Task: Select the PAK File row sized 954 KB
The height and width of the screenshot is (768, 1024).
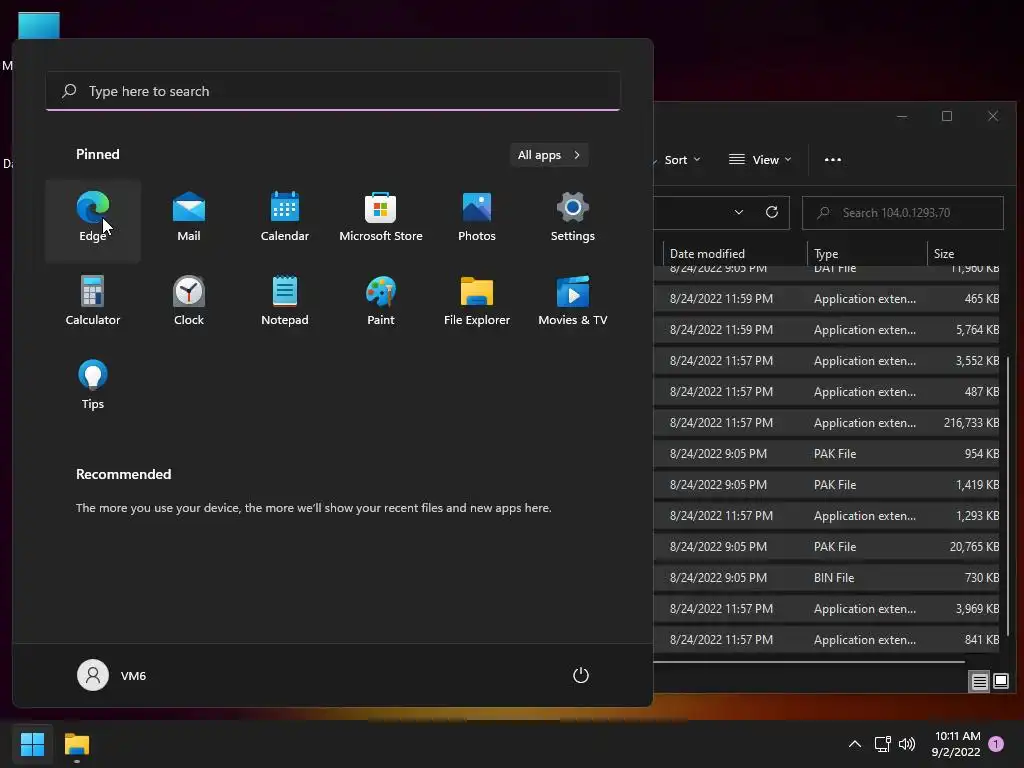Action: coord(827,454)
